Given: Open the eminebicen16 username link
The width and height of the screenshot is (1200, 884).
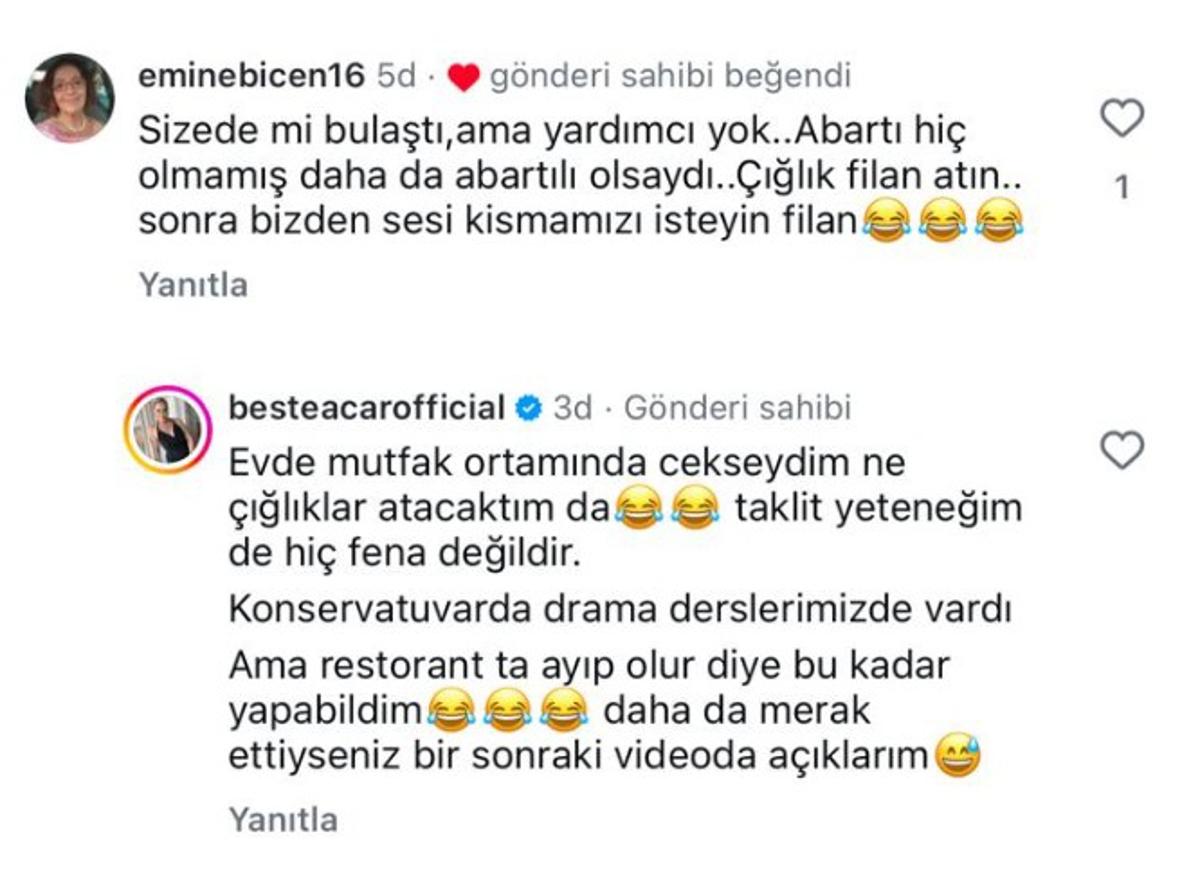Looking at the screenshot, I should coord(251,76).
